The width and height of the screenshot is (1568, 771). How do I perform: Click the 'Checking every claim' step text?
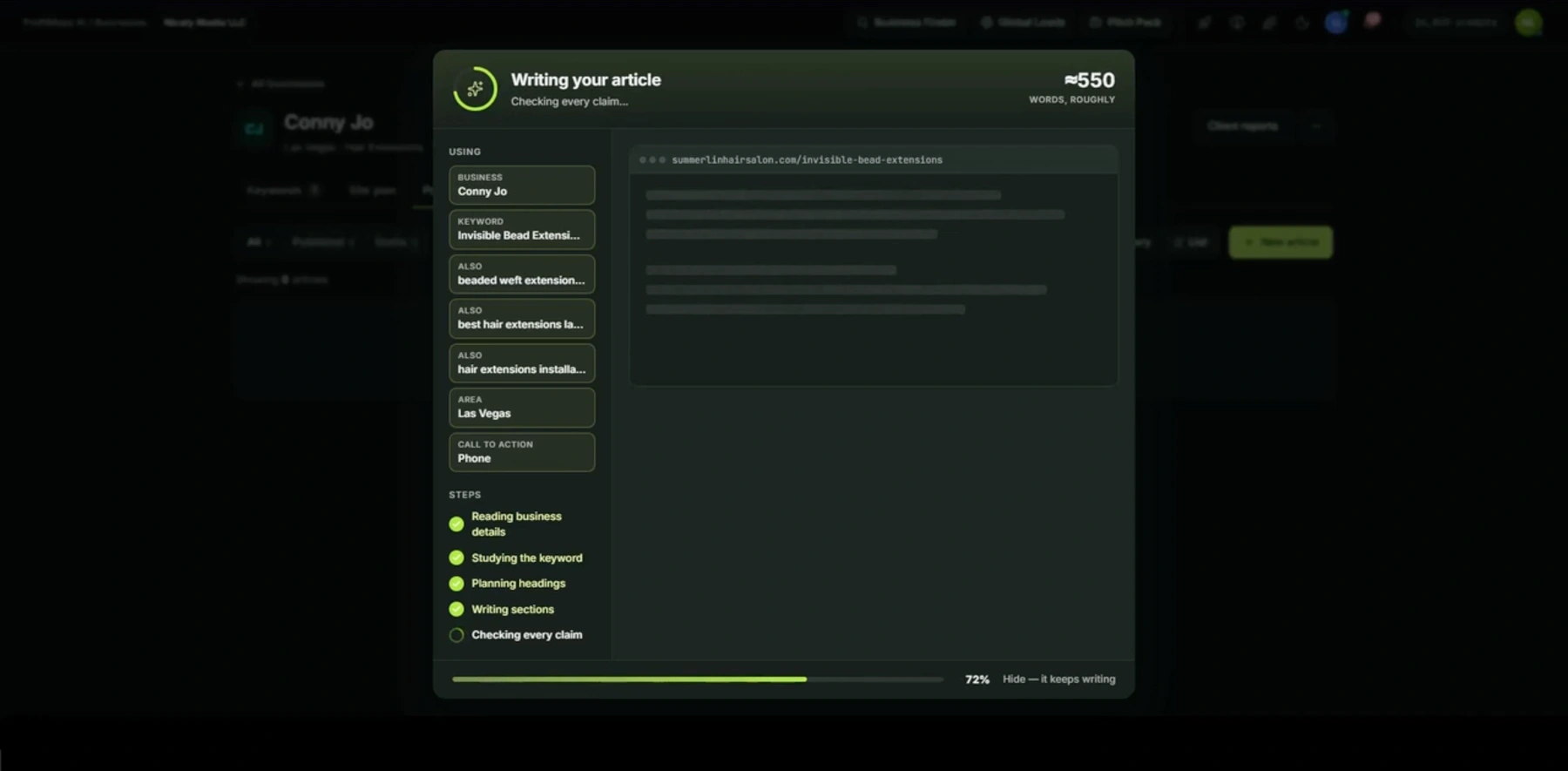pyautogui.click(x=527, y=635)
